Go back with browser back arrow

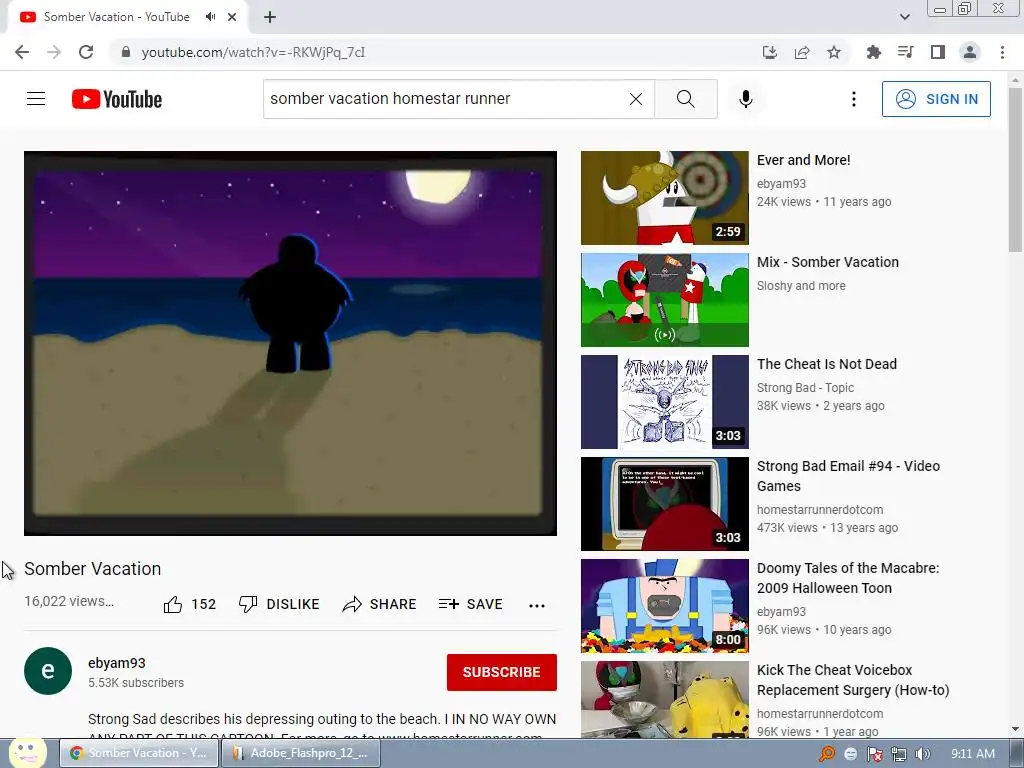pos(22,52)
